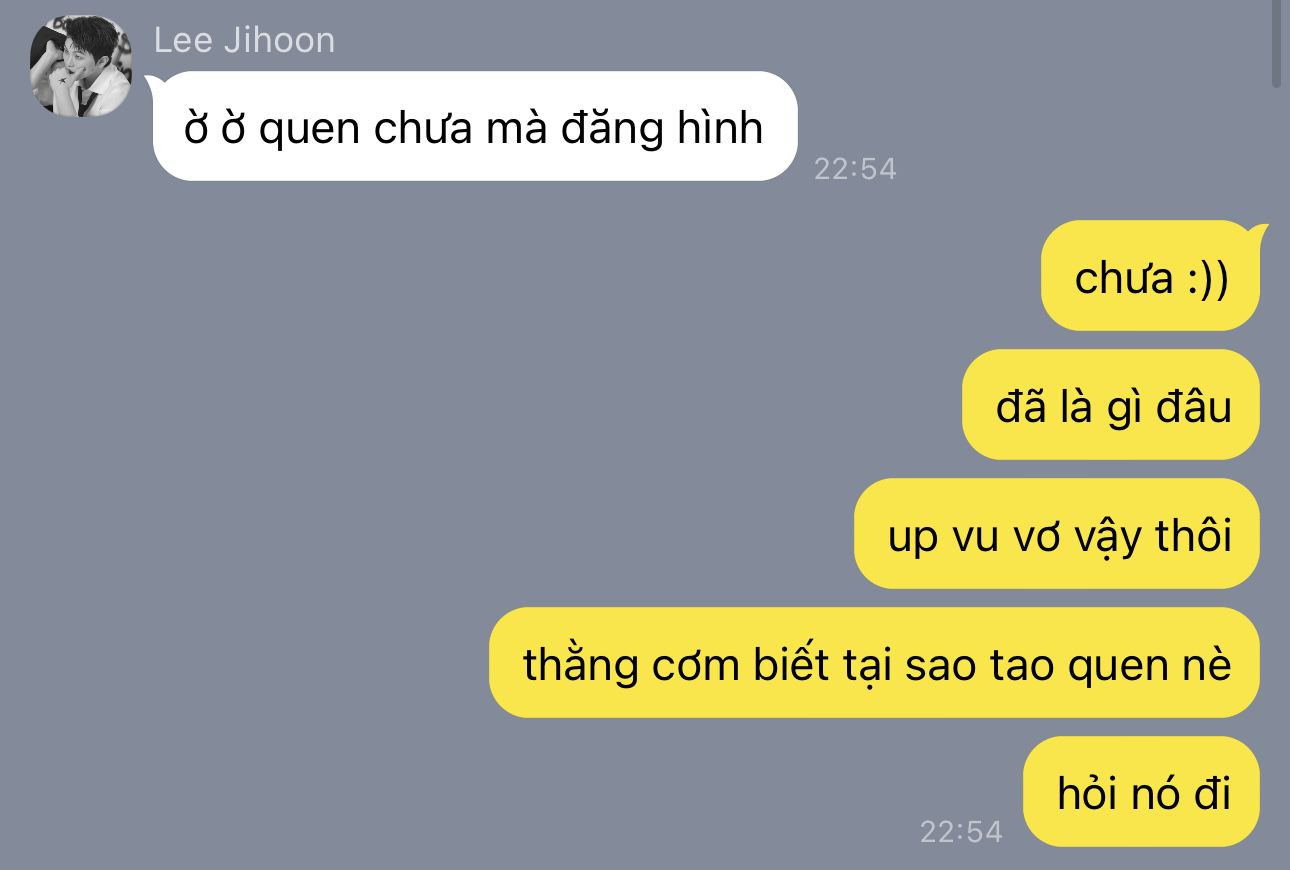Image resolution: width=1290 pixels, height=870 pixels.
Task: Open Lee Jihoon's profile avatar
Action: 81,66
